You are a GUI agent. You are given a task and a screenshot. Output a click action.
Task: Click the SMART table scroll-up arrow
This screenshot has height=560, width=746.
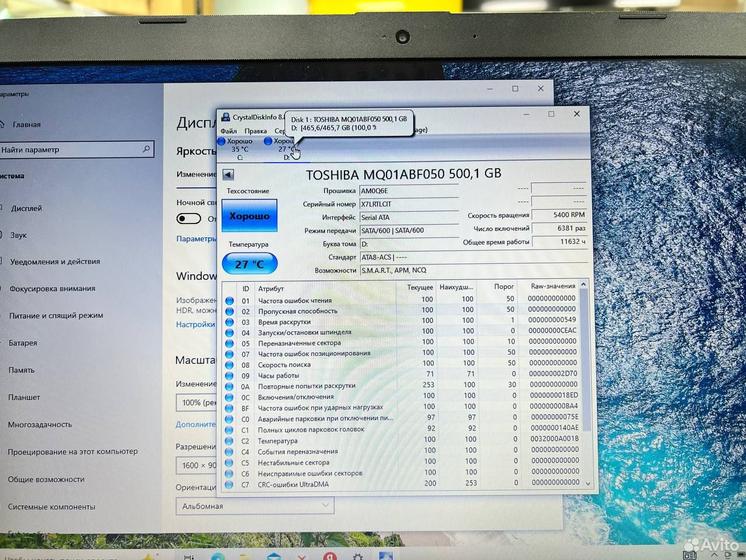pyautogui.click(x=584, y=285)
